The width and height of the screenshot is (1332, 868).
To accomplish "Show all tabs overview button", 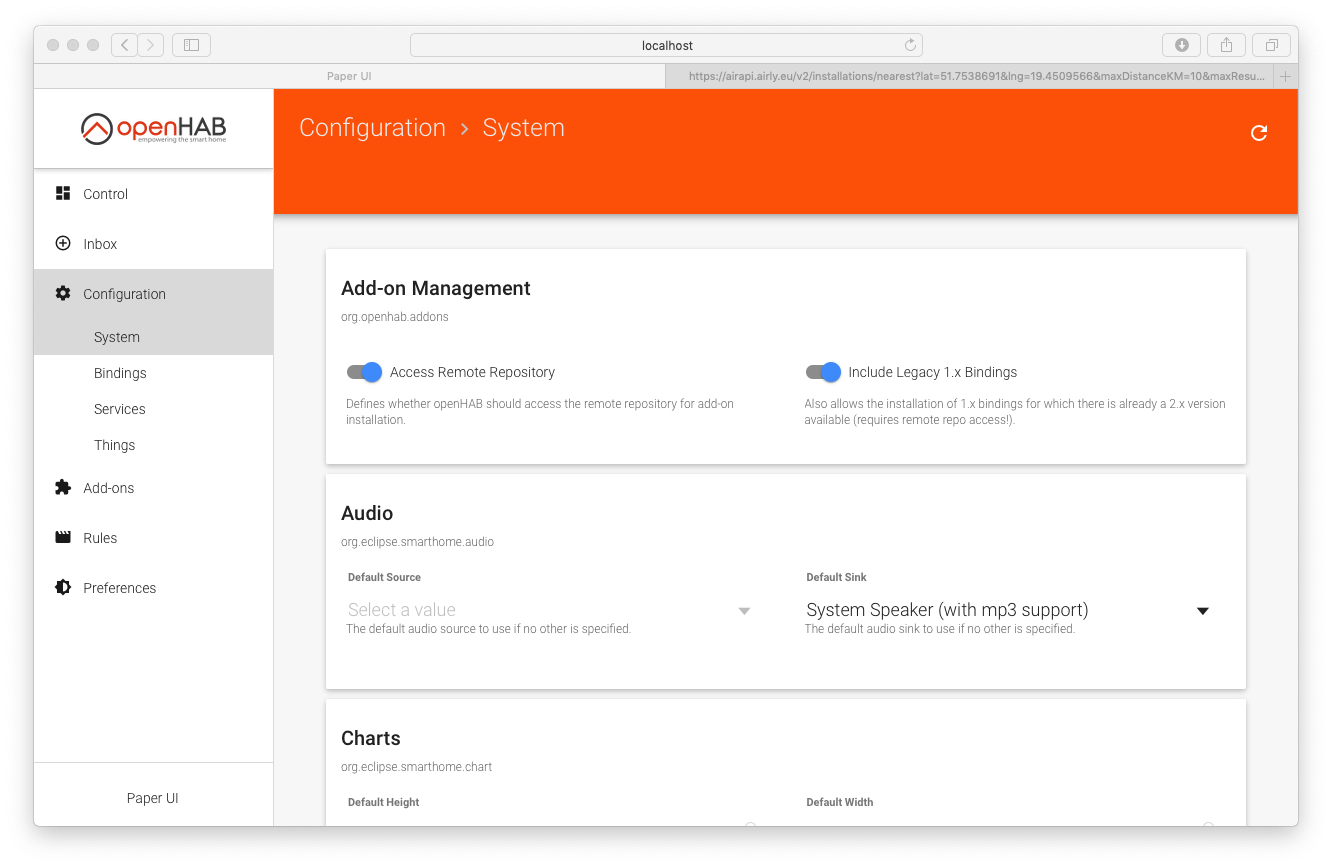I will tap(1271, 45).
